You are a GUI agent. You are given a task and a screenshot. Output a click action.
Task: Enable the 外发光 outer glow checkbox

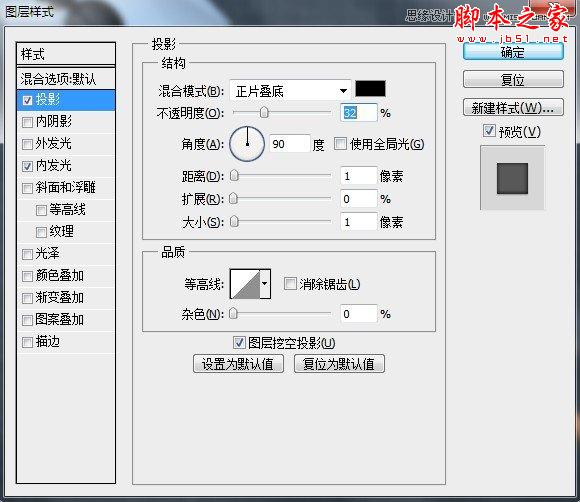(27, 144)
